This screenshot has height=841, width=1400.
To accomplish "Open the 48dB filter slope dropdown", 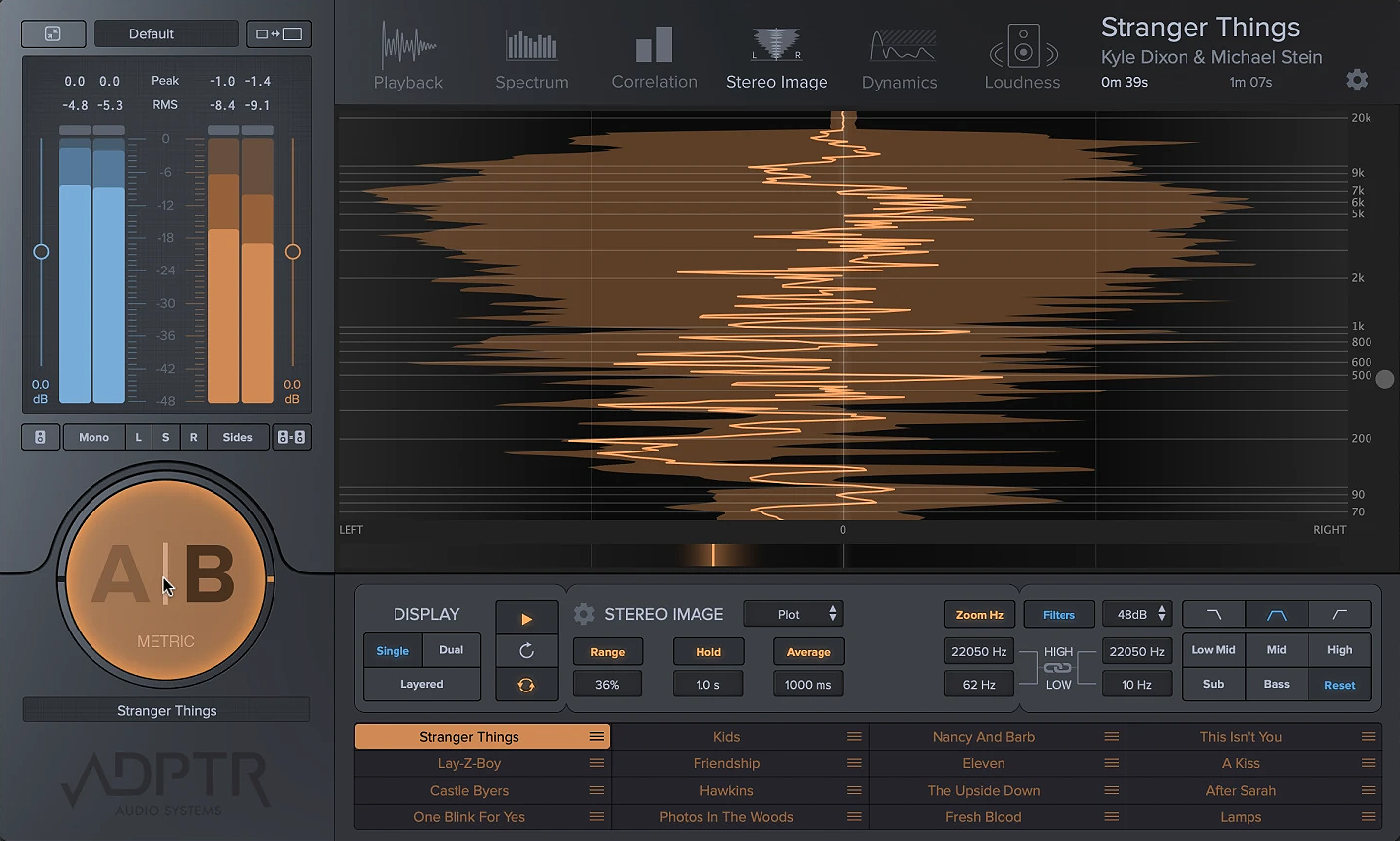I will pyautogui.click(x=1137, y=614).
